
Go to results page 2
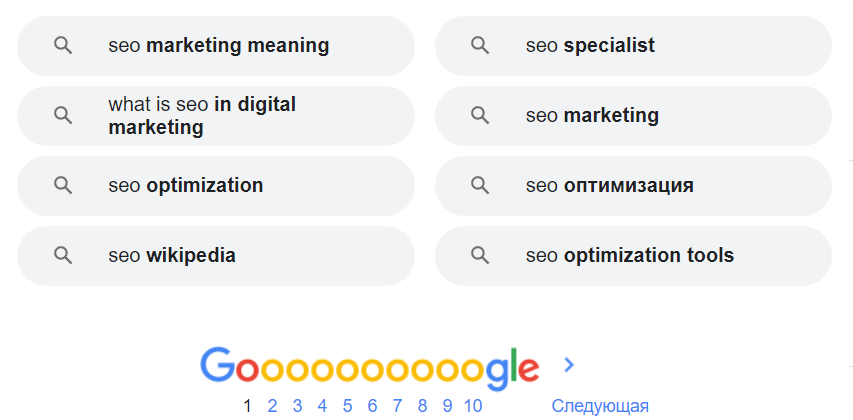[x=272, y=406]
